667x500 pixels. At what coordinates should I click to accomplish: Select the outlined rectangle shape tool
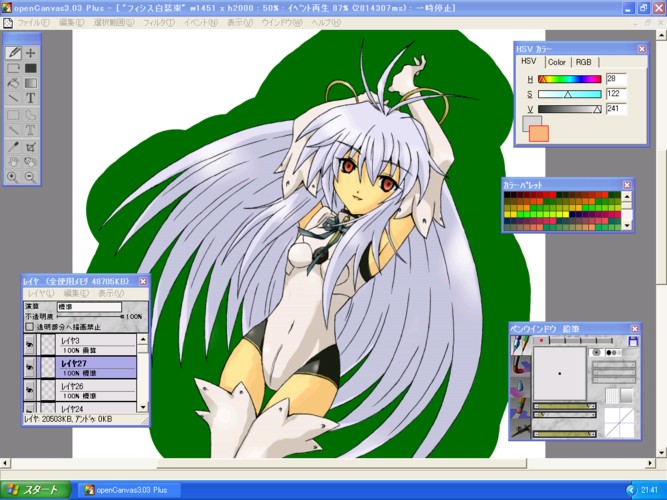tap(14, 68)
